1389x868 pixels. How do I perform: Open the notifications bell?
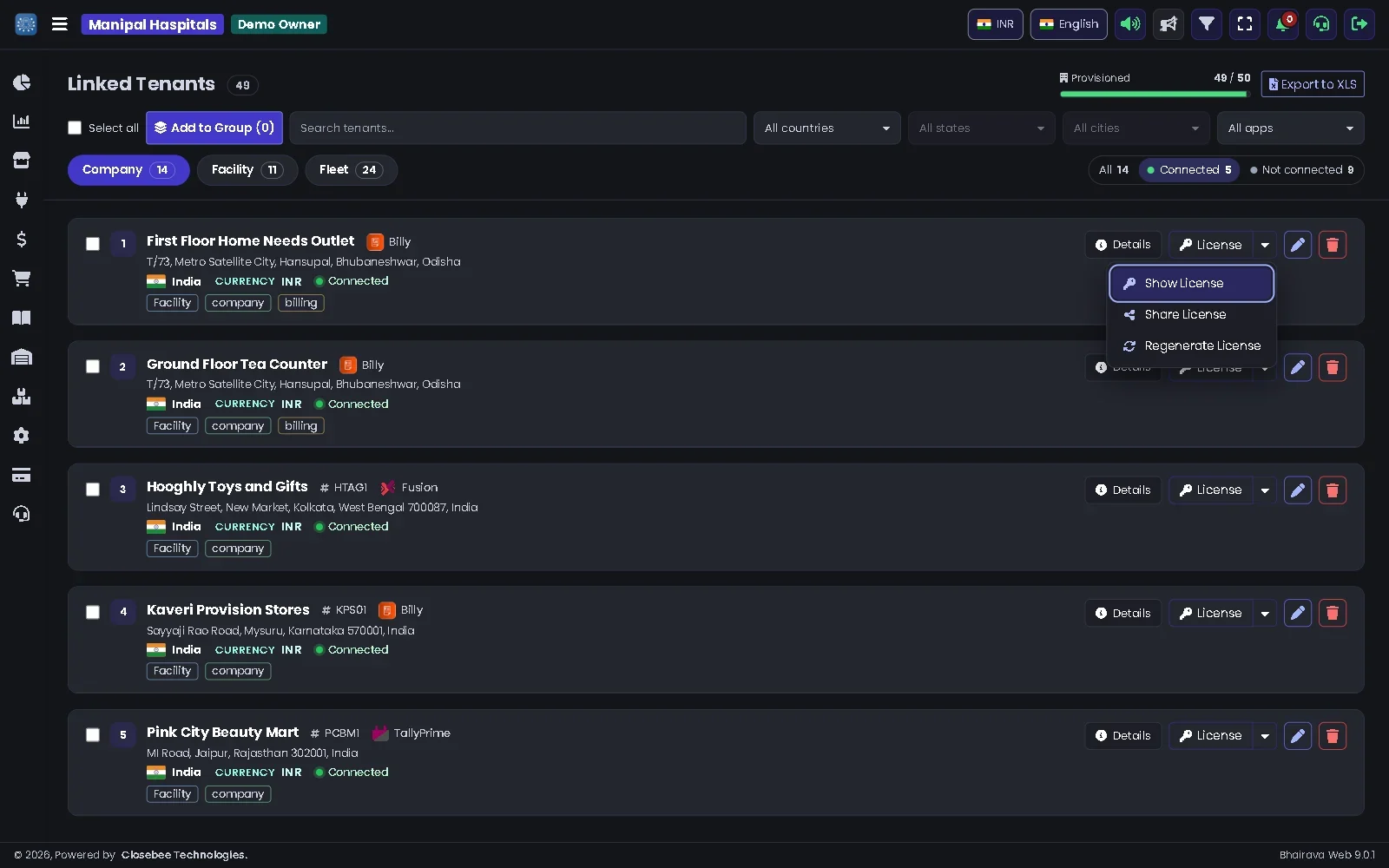pyautogui.click(x=1283, y=24)
